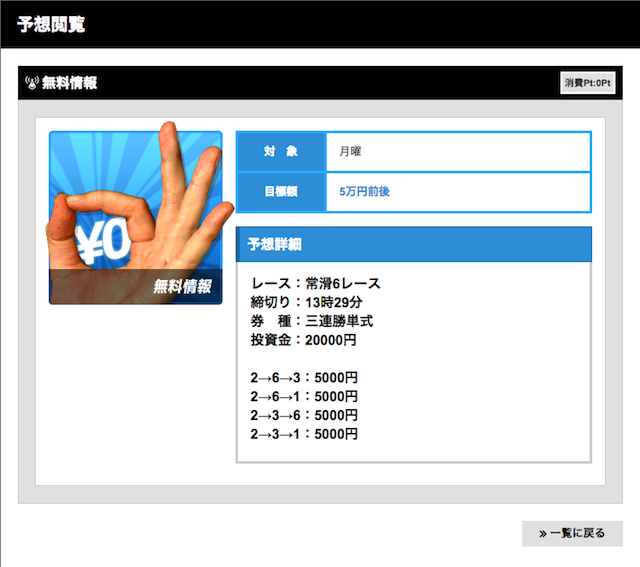Image resolution: width=640 pixels, height=567 pixels.
Task: Select the 2→6→3 bet line
Action: [304, 378]
